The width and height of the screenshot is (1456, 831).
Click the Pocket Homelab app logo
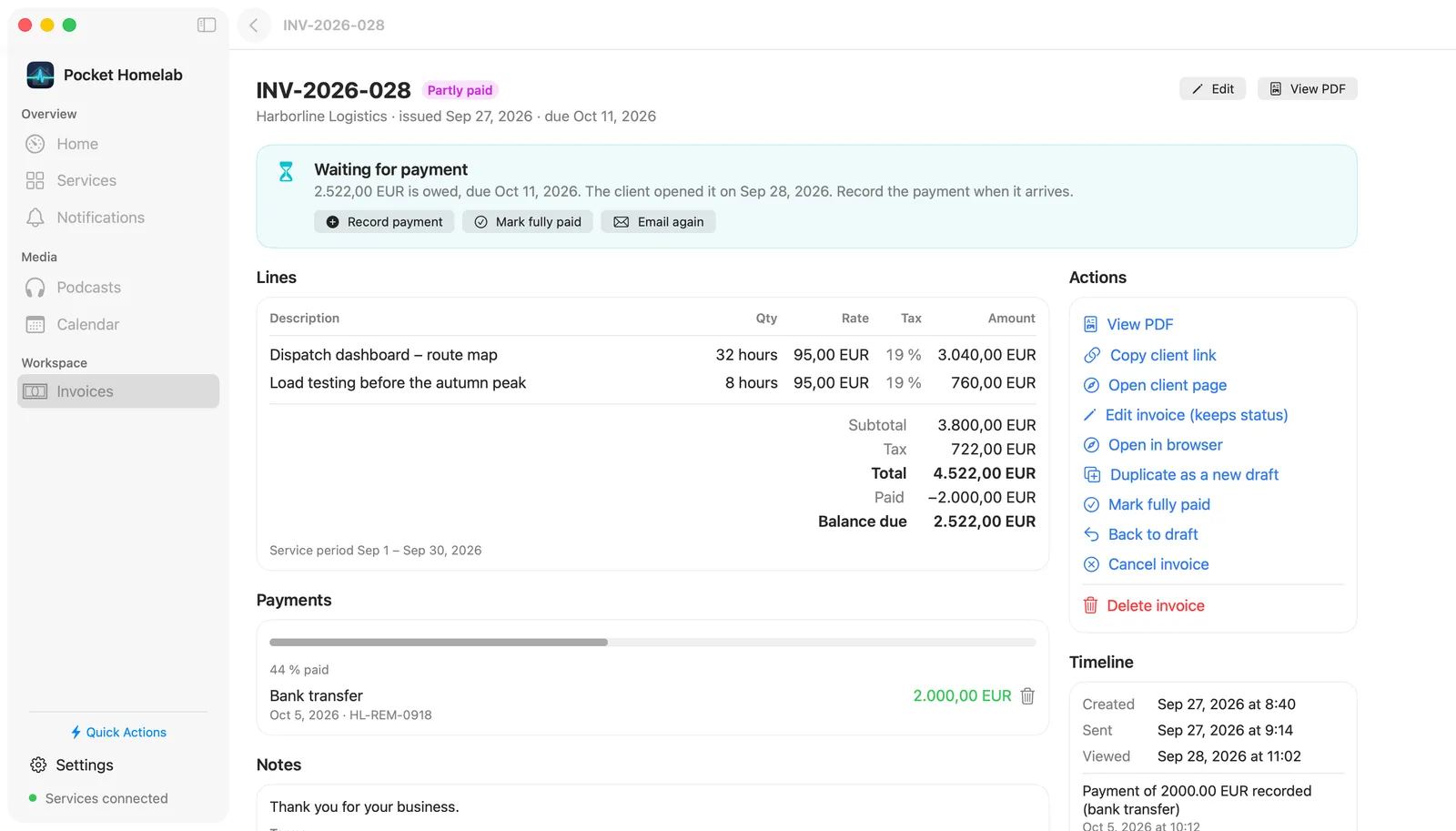tap(40, 75)
